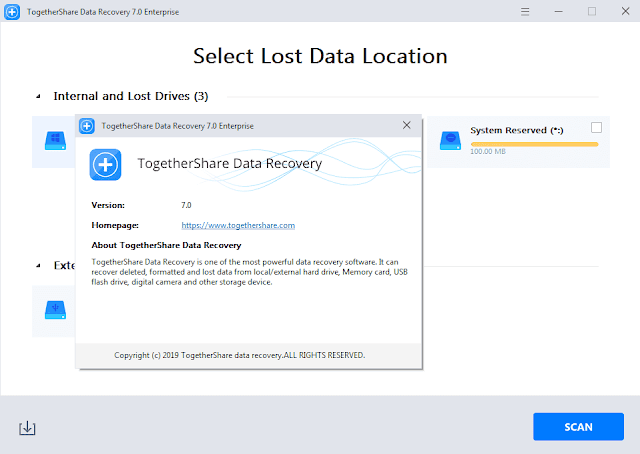Select the Windows system drive icon

55,140
